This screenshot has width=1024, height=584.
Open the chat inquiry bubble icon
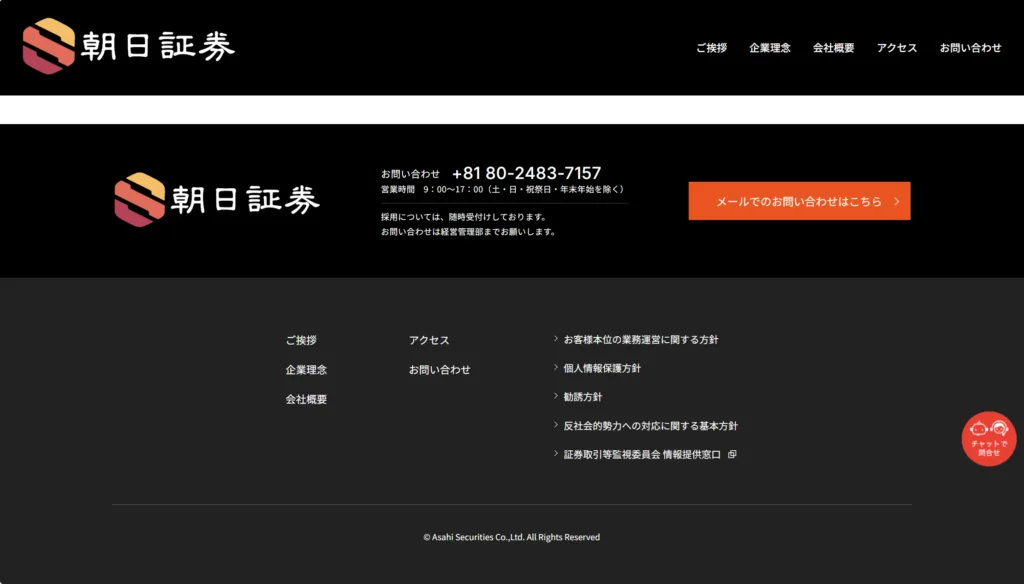988,438
